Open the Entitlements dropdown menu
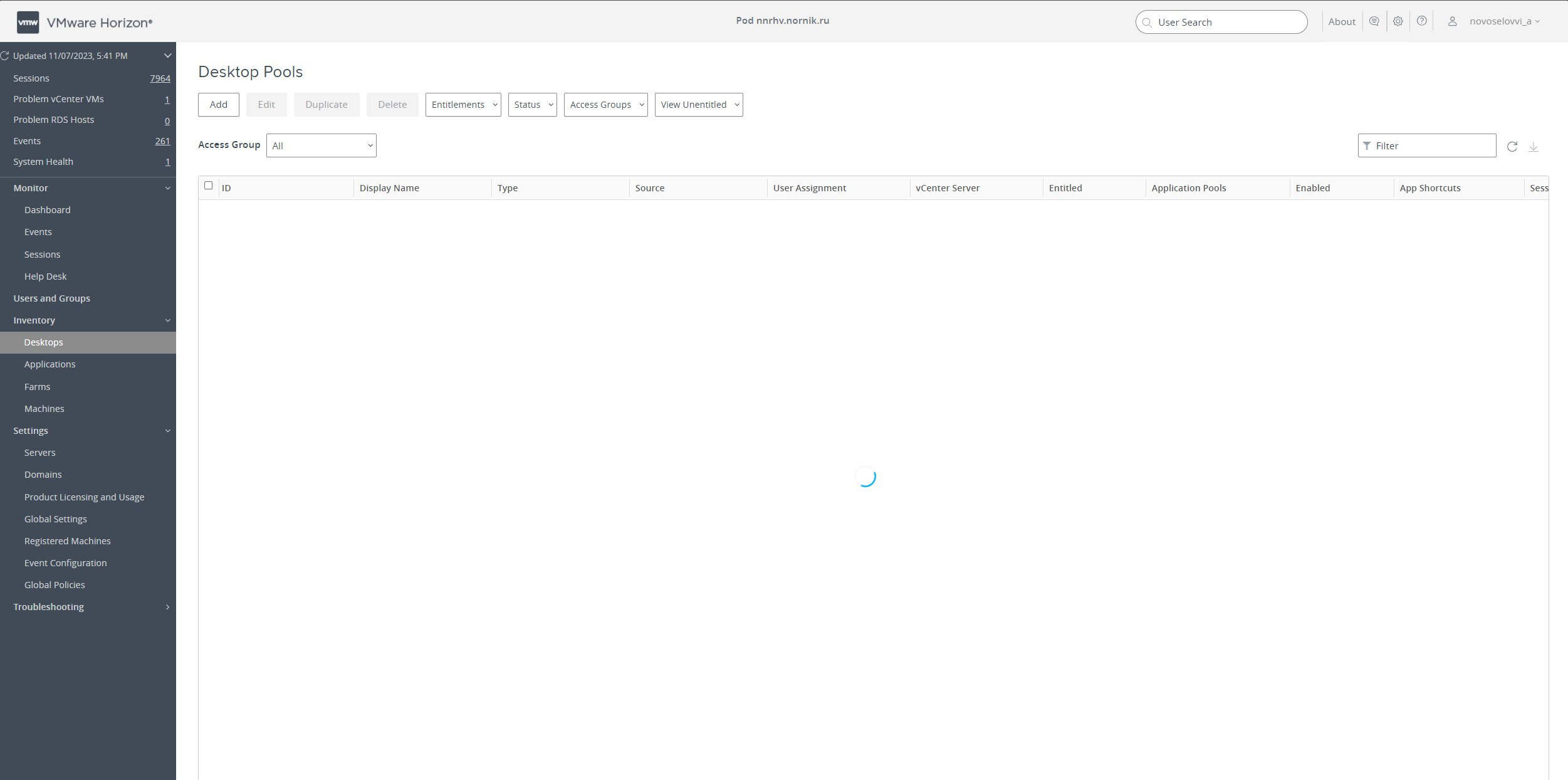 (463, 105)
